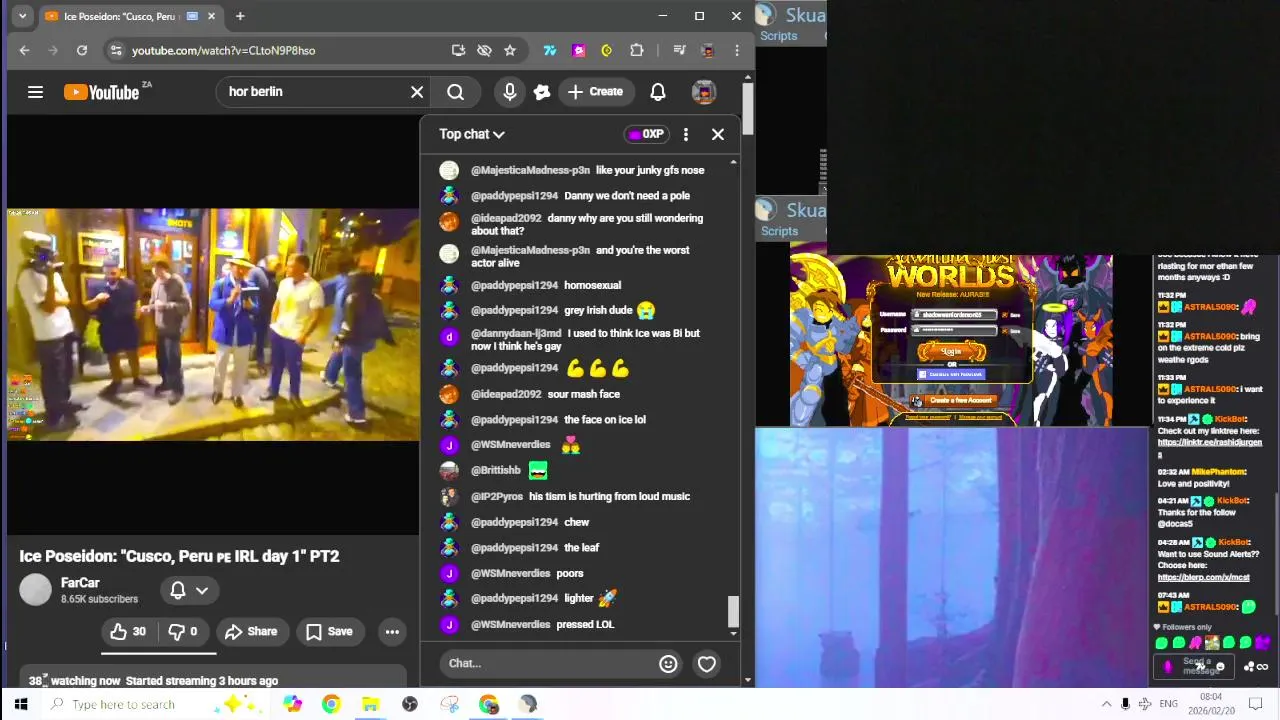Screen dimensions: 1280x720
Task: Bookmark this page with the star icon
Action: point(510,50)
